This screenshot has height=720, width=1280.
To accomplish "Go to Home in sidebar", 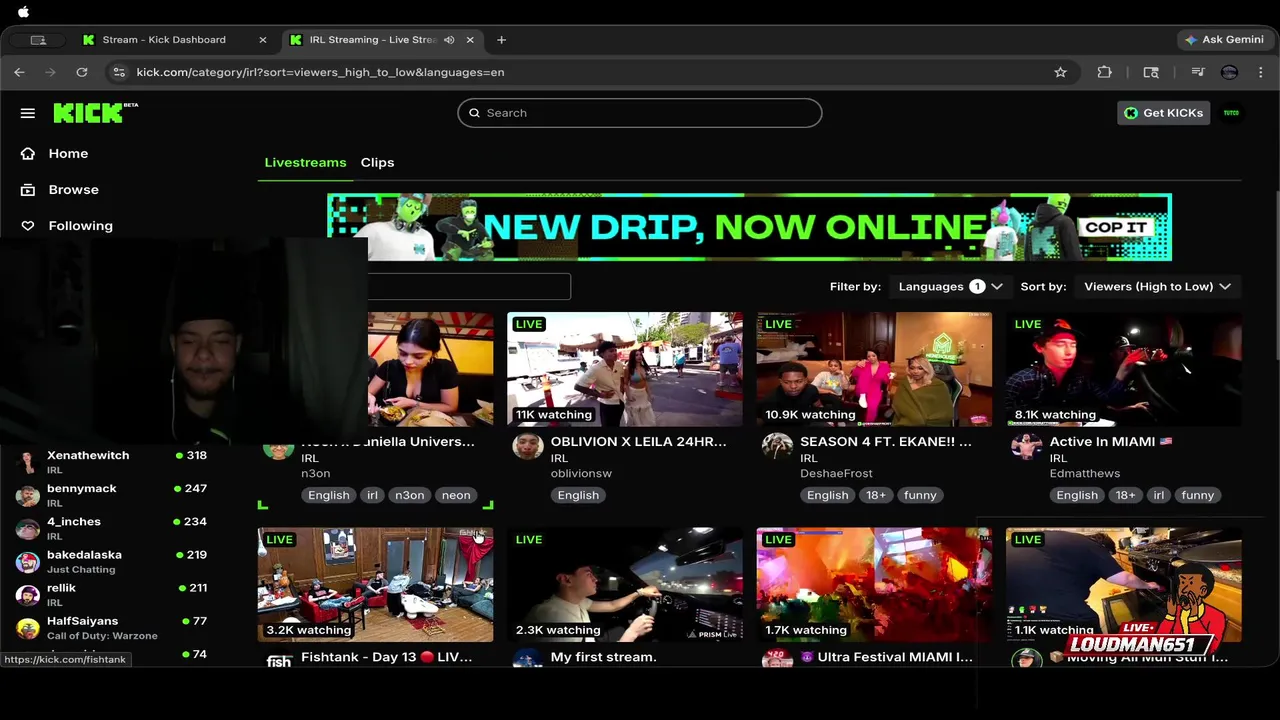I will click(68, 153).
